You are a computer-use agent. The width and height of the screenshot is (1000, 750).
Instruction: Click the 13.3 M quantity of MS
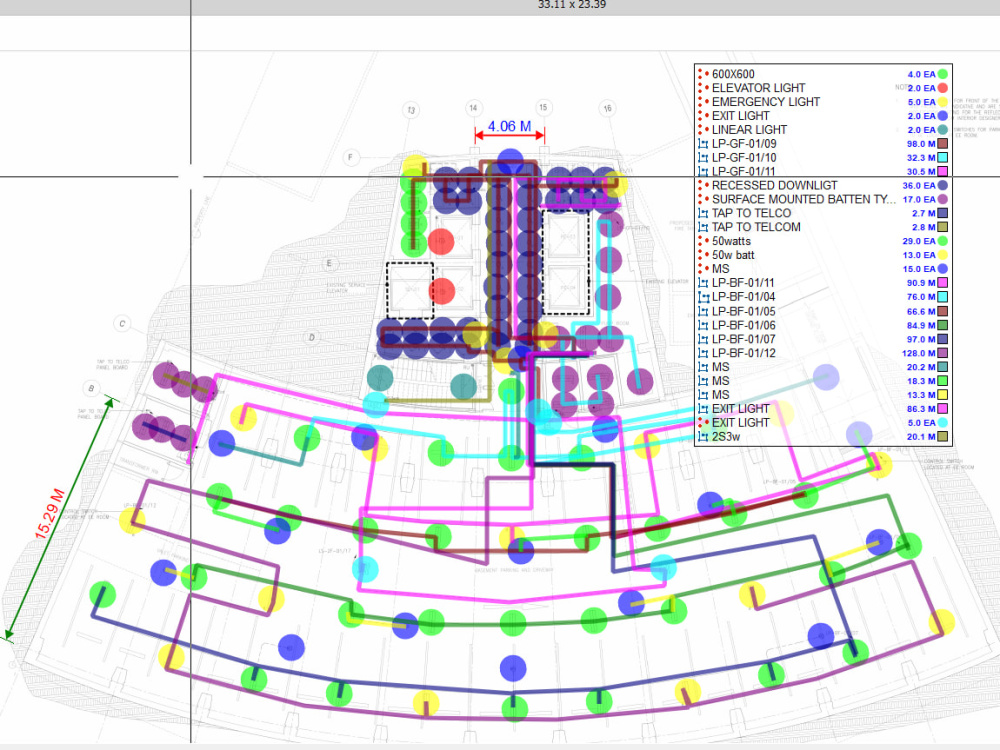click(921, 395)
